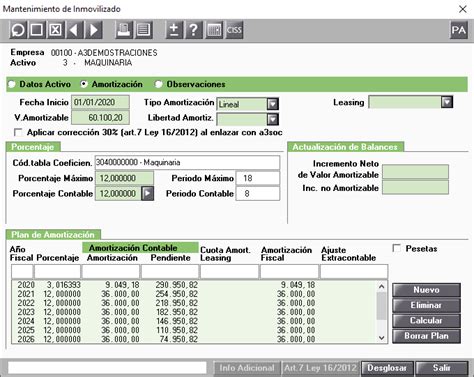The image size is (474, 377).
Task: Click the Ajuste Extracontable entry field
Action: click(x=354, y=272)
